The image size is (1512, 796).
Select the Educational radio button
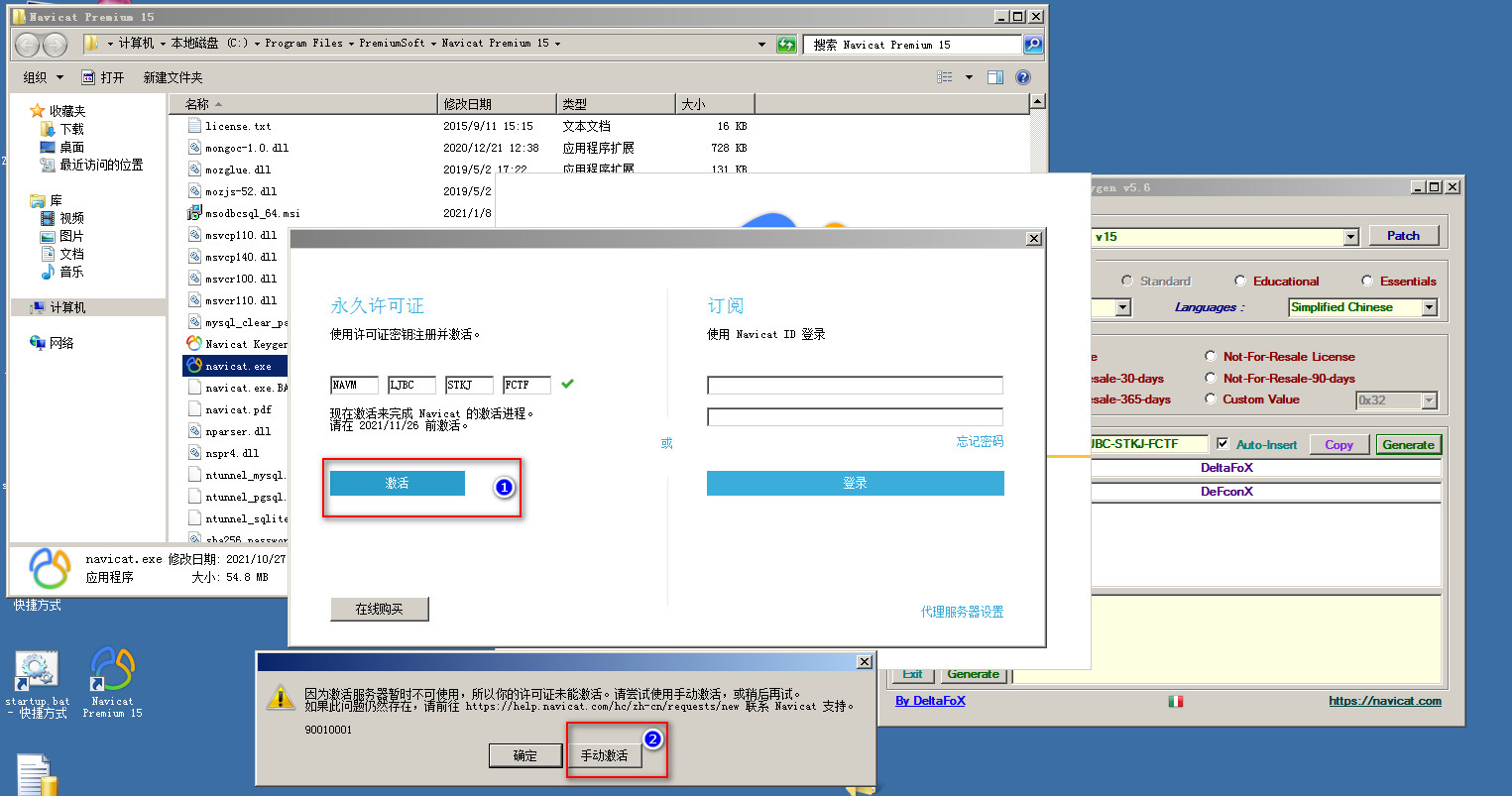click(1240, 281)
